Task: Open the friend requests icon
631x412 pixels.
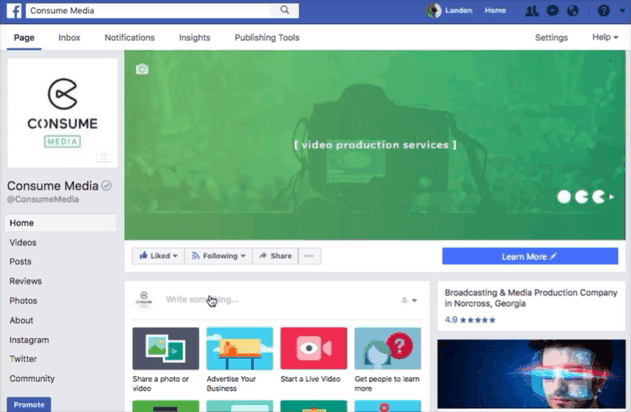Action: point(532,11)
